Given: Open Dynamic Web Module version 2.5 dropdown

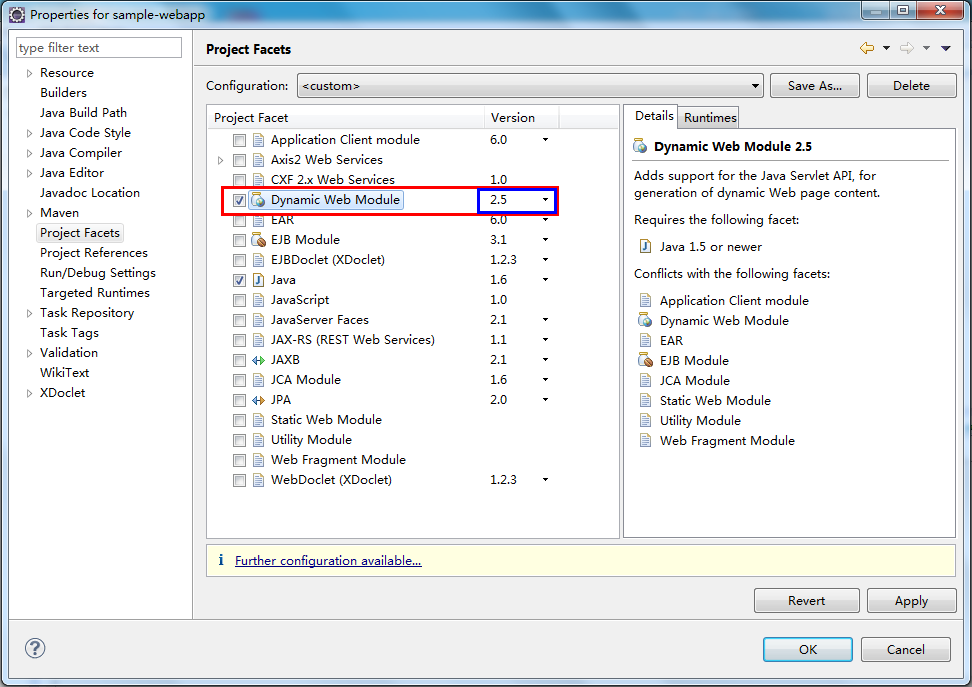Looking at the screenshot, I should coord(545,200).
